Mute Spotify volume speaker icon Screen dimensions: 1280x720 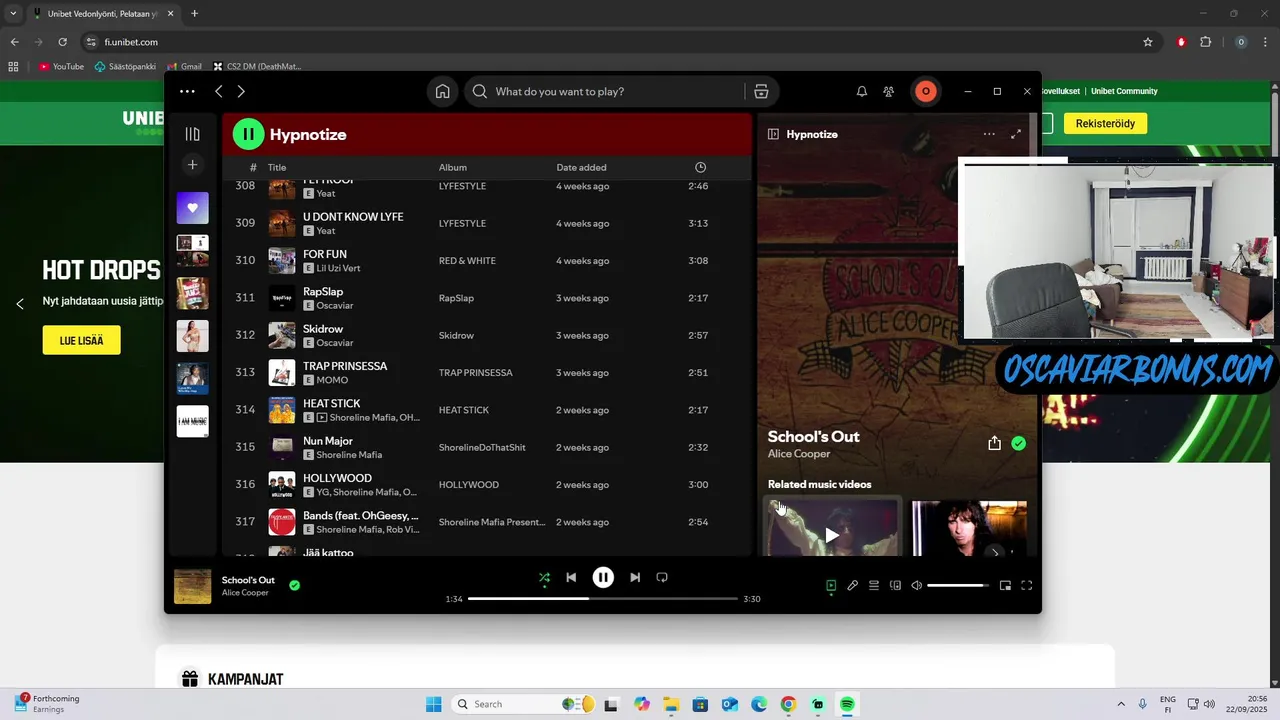click(x=917, y=586)
